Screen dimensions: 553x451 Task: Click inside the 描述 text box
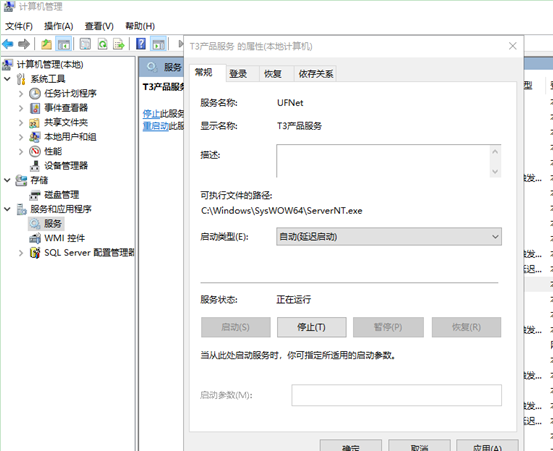coord(383,161)
